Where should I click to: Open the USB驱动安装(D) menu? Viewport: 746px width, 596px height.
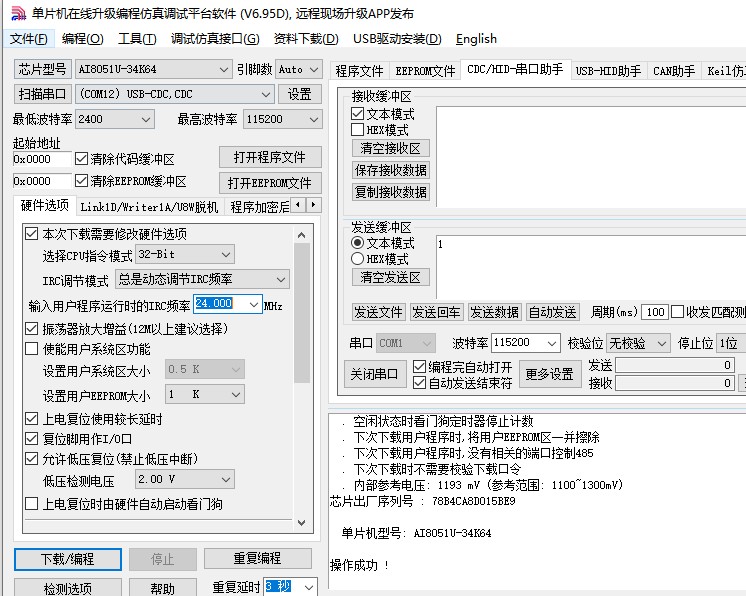pyautogui.click(x=397, y=39)
